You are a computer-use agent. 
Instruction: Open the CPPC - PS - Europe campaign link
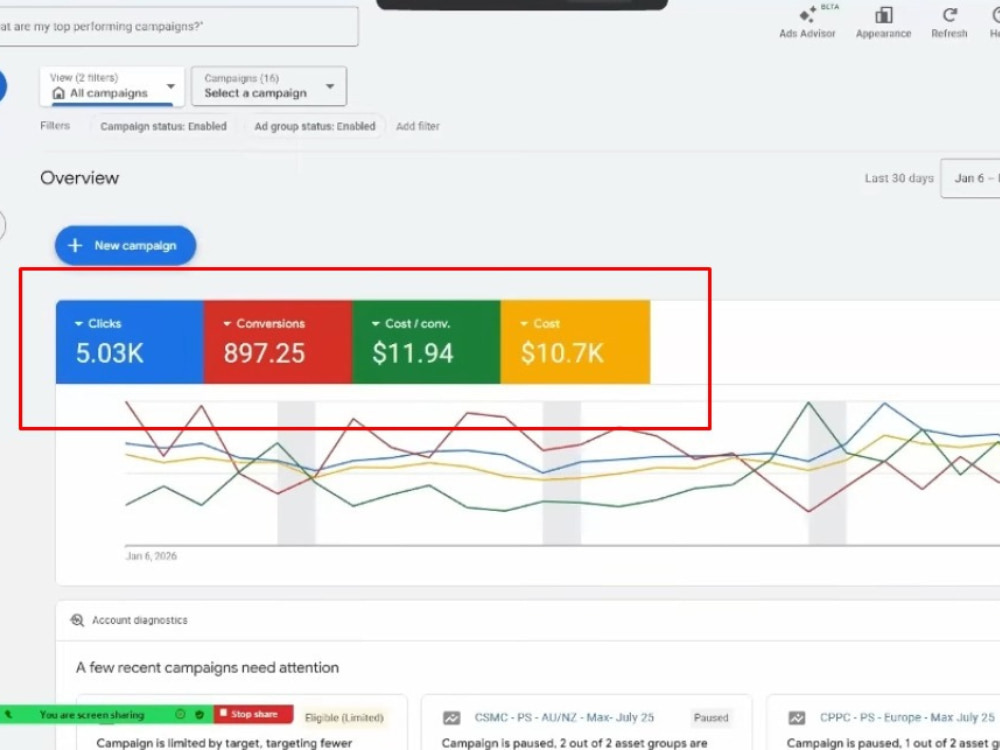(908, 717)
